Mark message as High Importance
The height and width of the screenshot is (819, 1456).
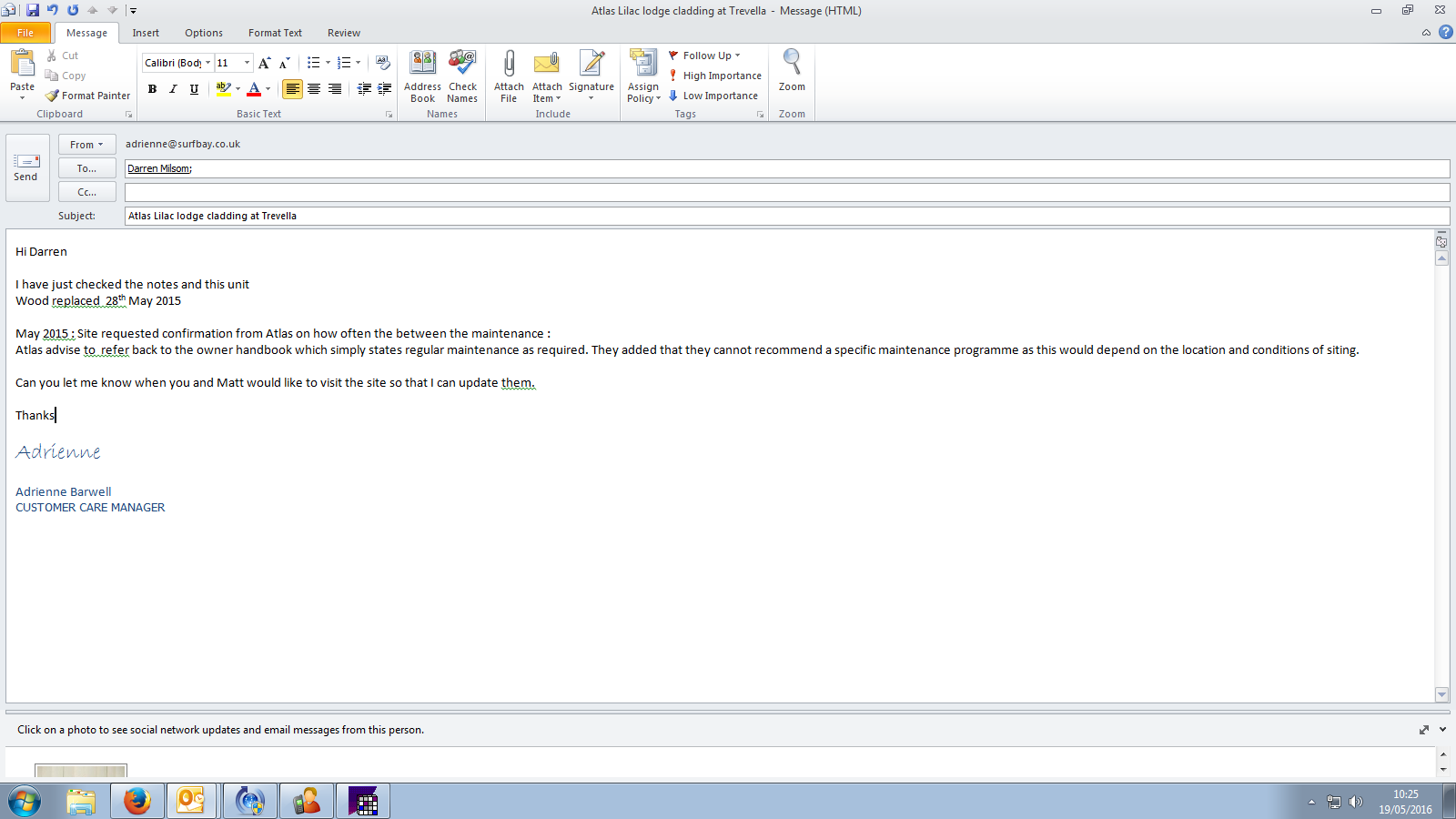[715, 76]
